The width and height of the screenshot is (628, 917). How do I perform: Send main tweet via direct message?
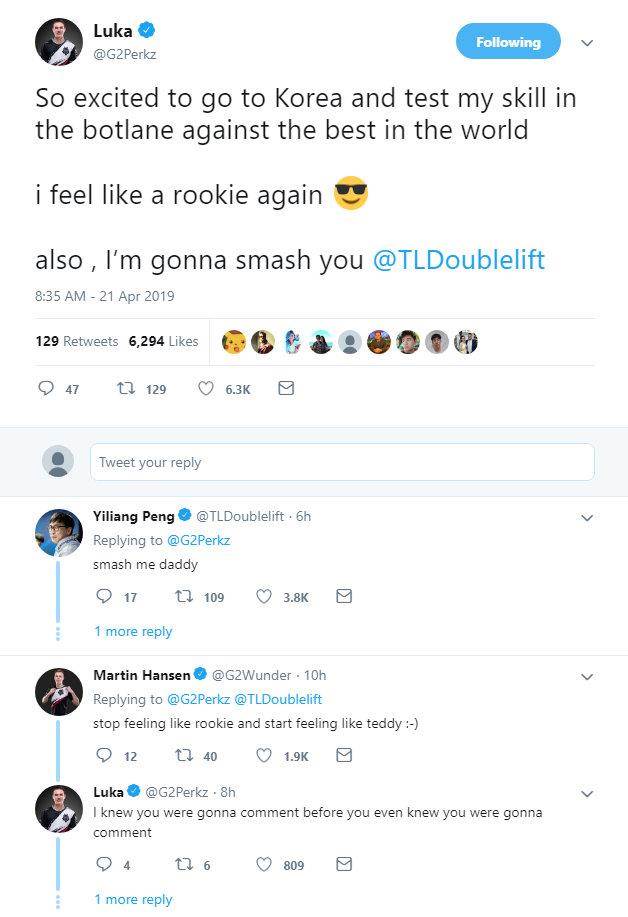click(285, 389)
